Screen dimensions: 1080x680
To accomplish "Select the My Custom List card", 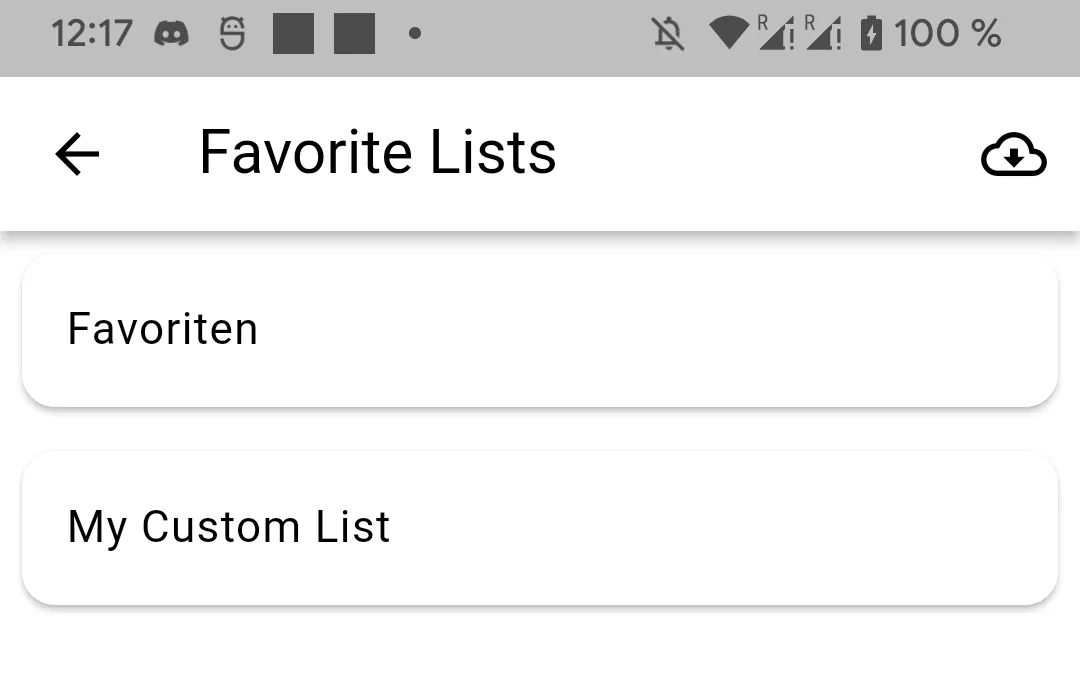I will (540, 527).
